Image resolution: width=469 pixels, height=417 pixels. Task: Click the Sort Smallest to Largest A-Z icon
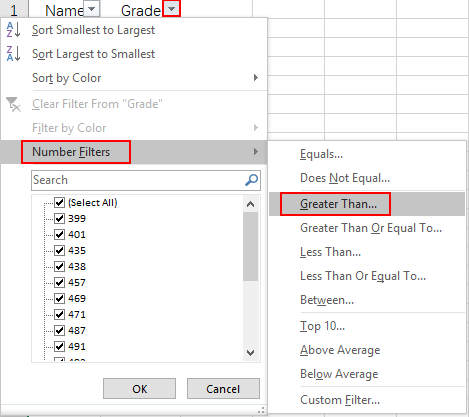click(x=13, y=30)
